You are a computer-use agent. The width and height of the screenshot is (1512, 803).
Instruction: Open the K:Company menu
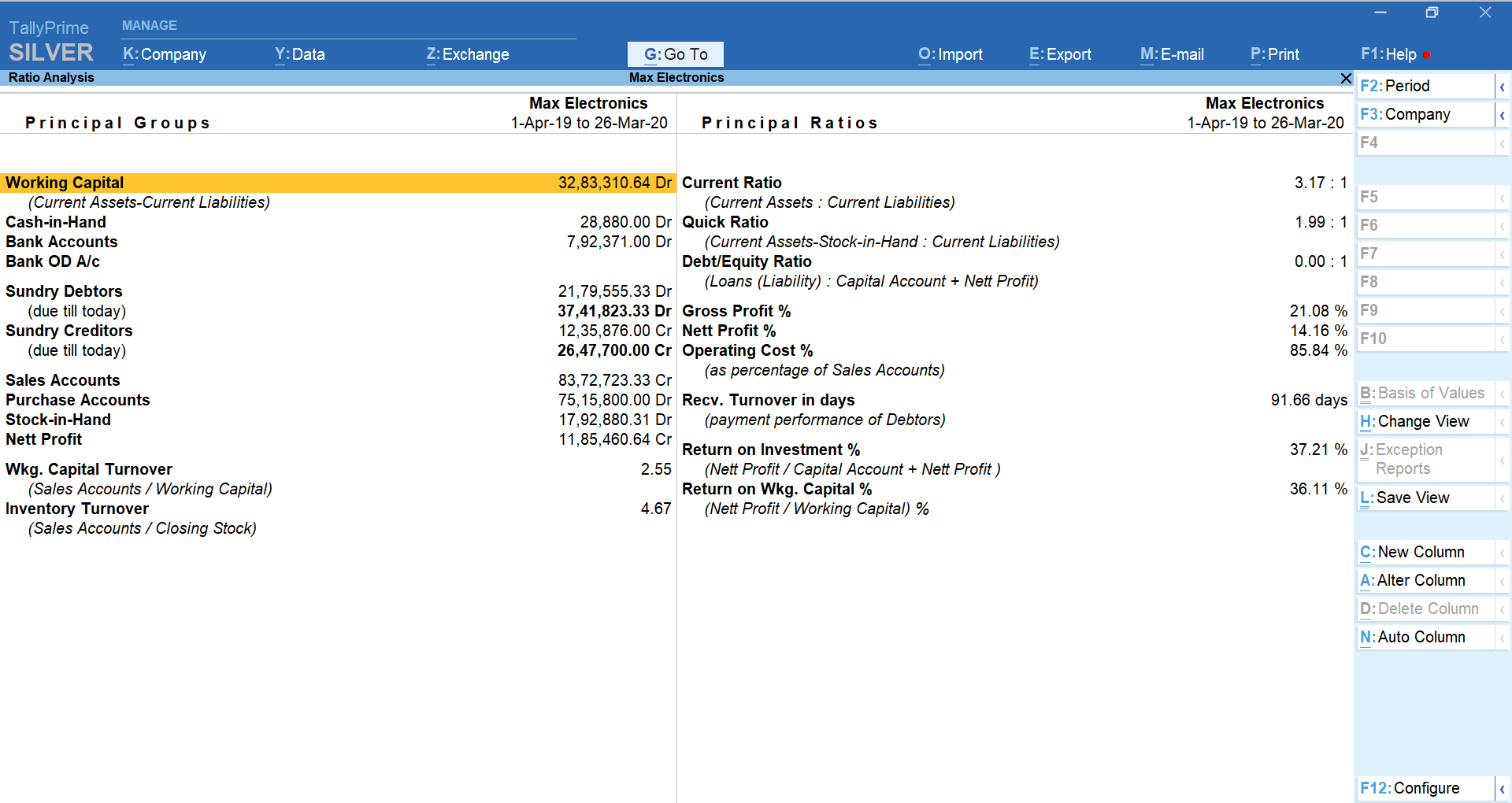(x=165, y=54)
